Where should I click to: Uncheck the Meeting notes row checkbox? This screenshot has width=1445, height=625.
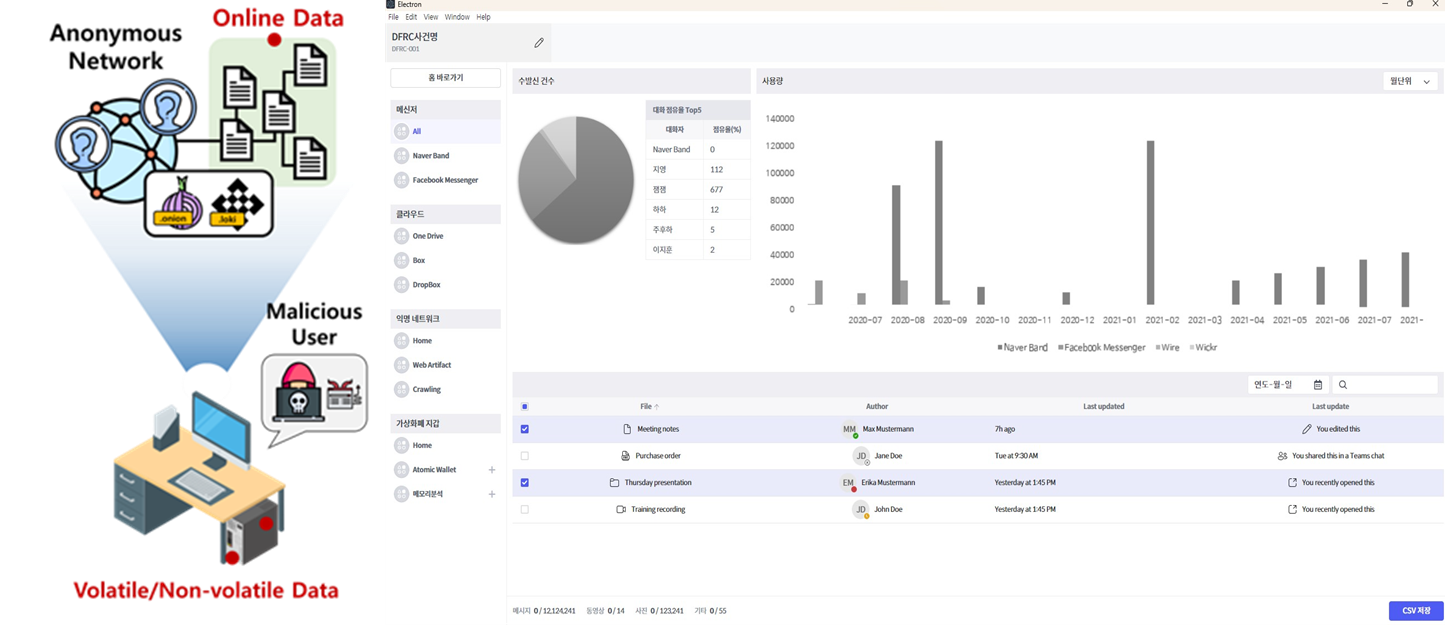point(525,429)
